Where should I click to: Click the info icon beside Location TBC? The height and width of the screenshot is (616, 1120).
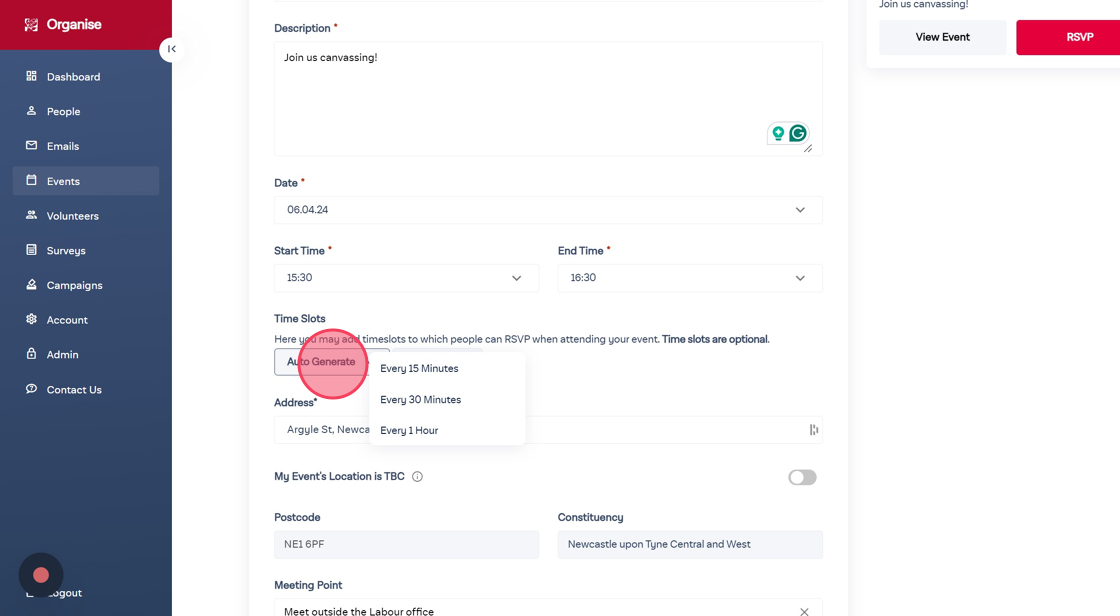coord(417,477)
